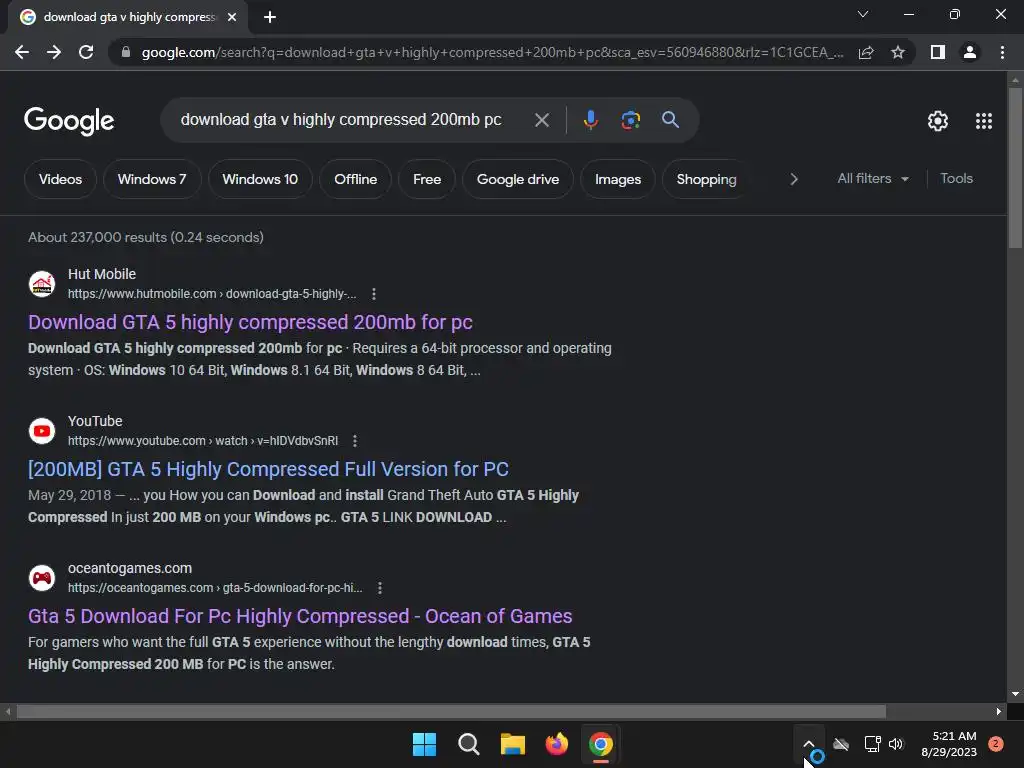Open a new Chrome tab
The image size is (1024, 768).
click(270, 17)
